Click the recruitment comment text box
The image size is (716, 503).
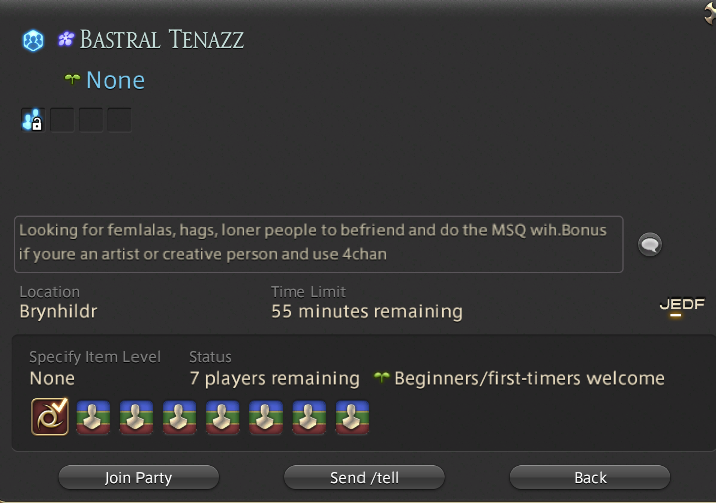[x=319, y=244]
